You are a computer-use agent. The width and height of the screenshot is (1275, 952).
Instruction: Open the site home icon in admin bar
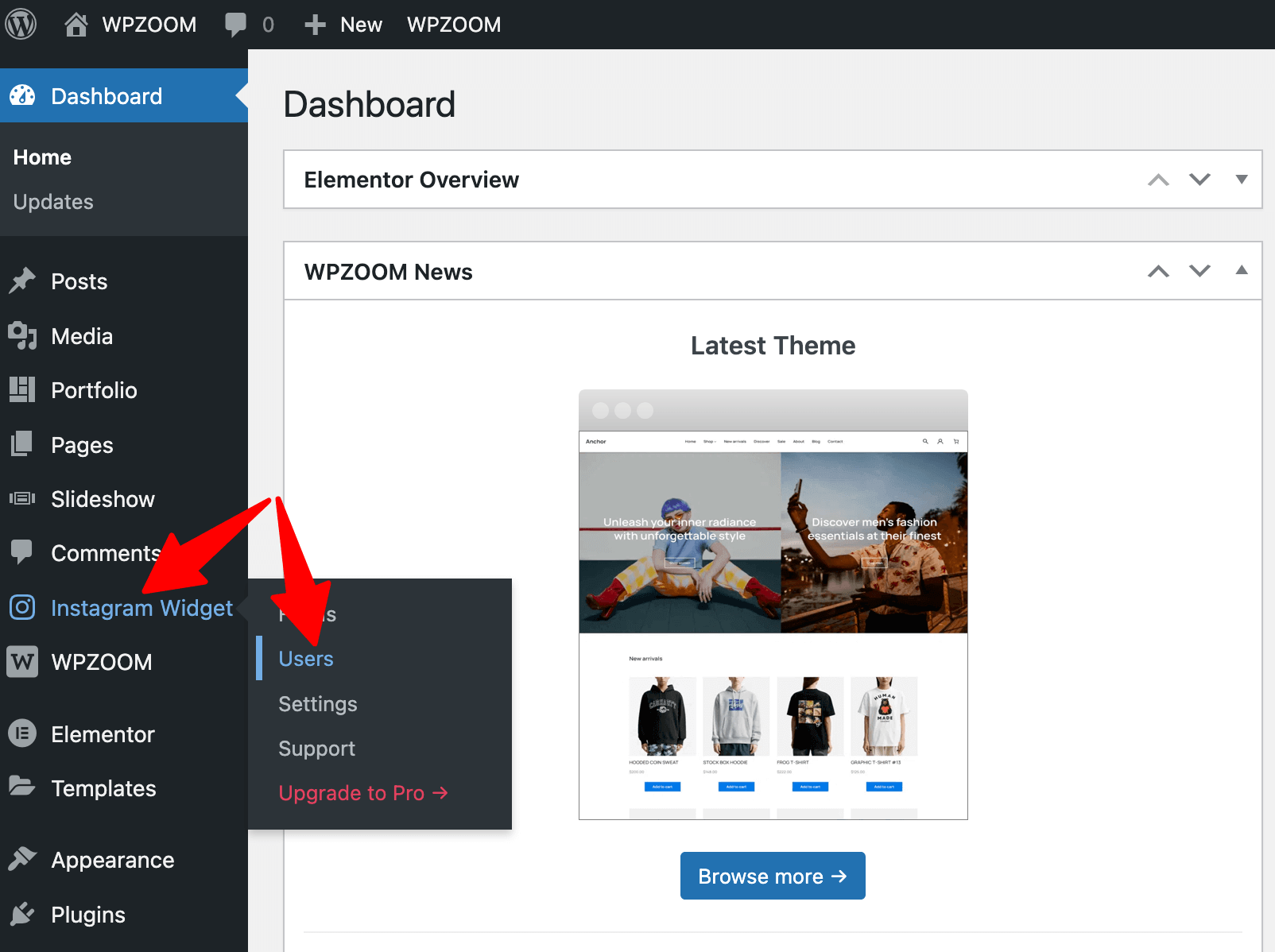point(76,25)
